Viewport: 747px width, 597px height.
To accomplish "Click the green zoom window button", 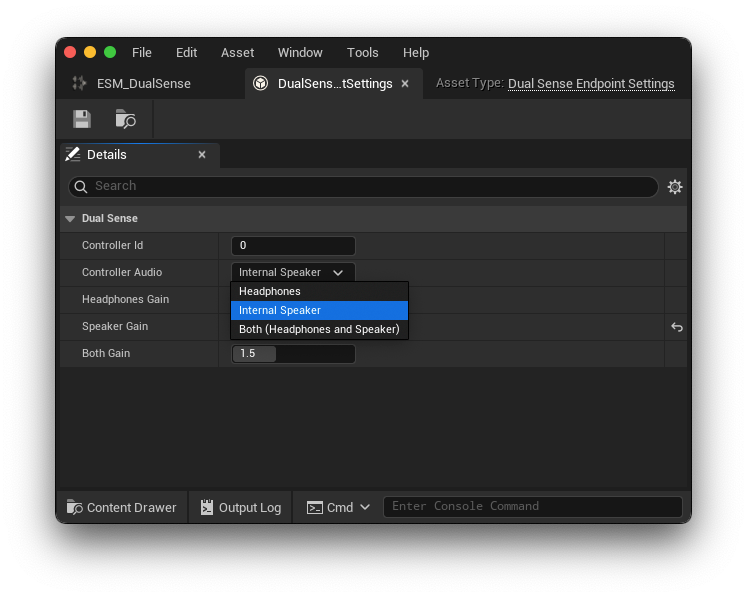I will click(x=110, y=52).
